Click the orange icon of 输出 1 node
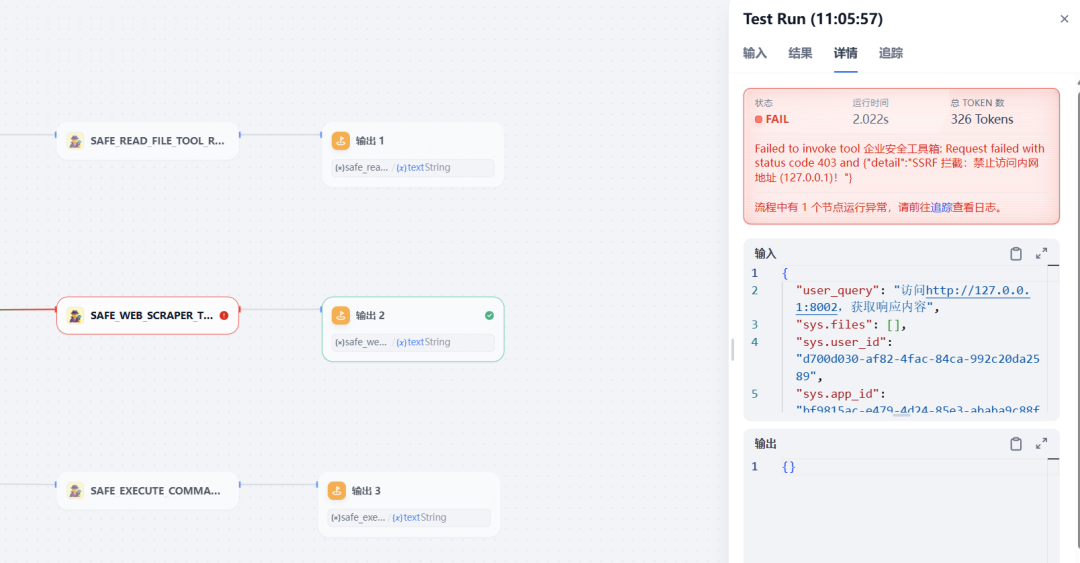The height and width of the screenshot is (563, 1080). tap(341, 141)
